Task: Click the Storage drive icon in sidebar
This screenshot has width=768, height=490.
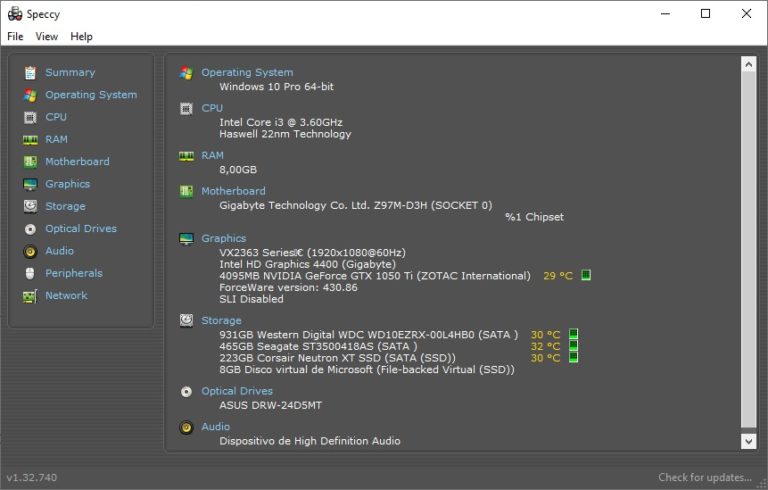Action: click(x=30, y=206)
